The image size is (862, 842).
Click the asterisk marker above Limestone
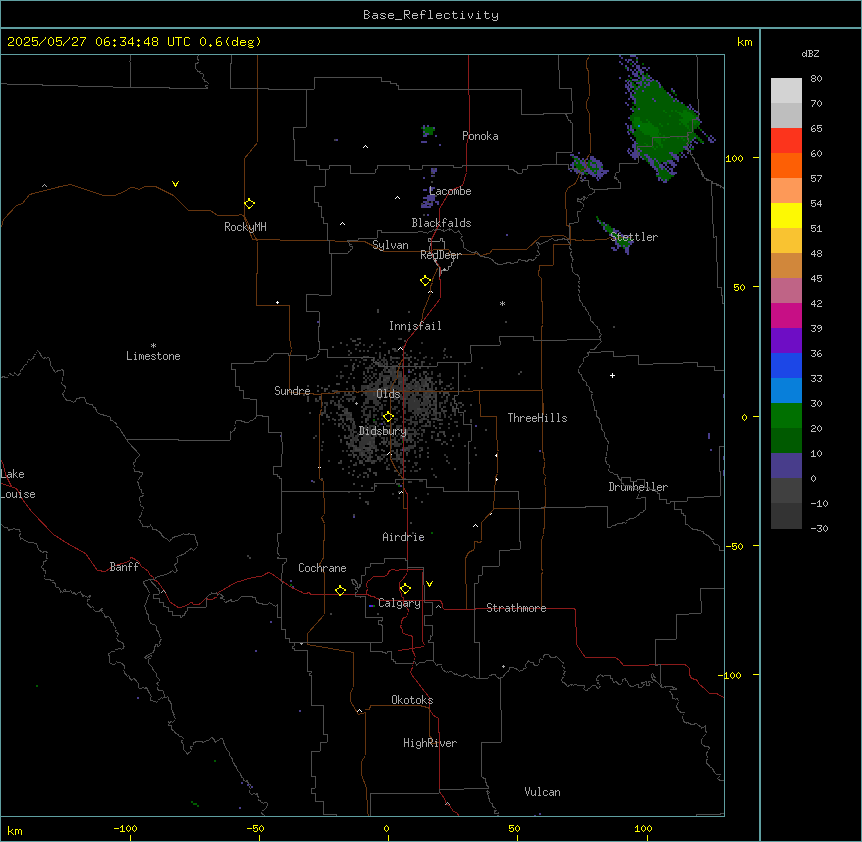click(153, 346)
